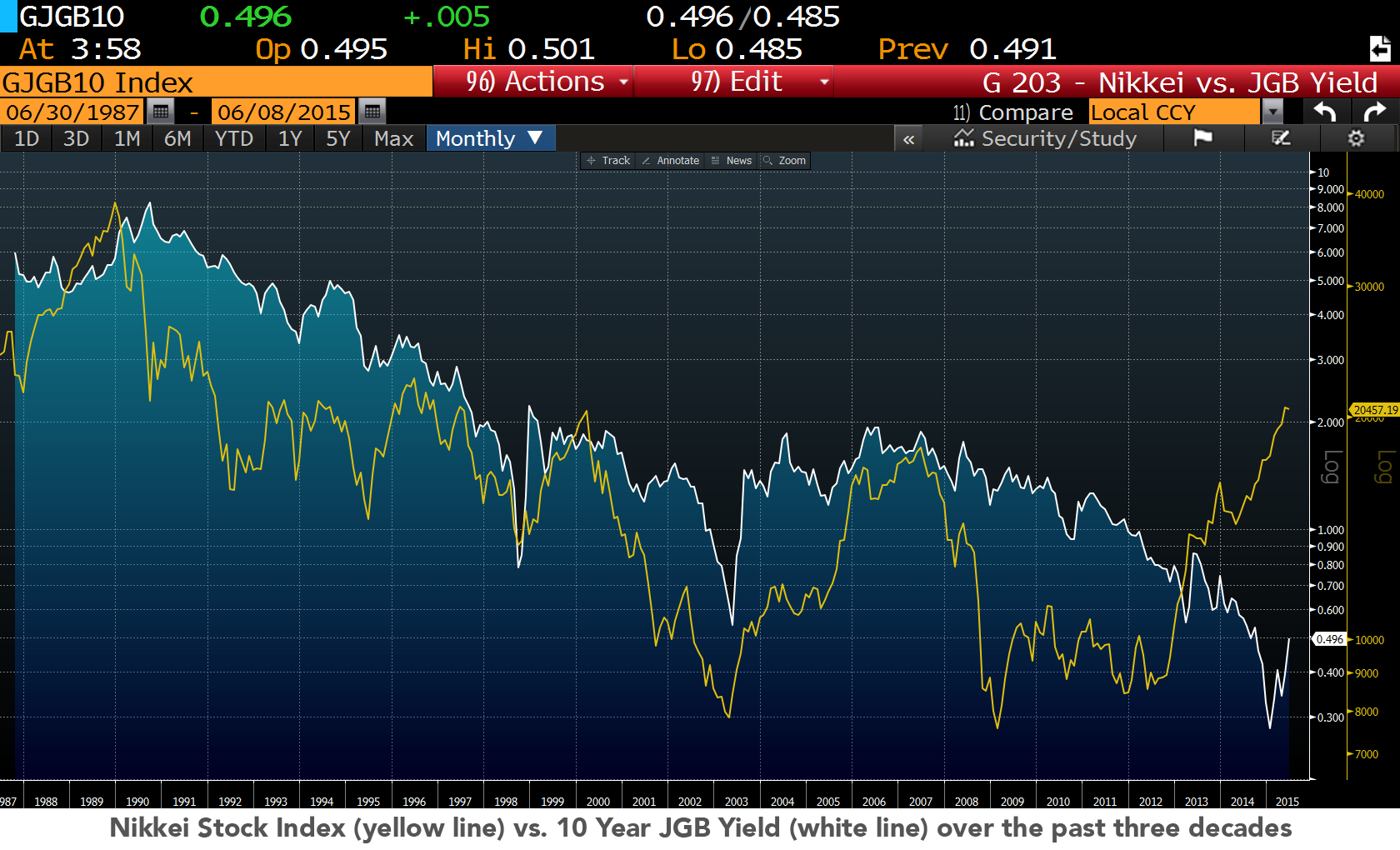Open the 97) Edit menu

(x=733, y=82)
